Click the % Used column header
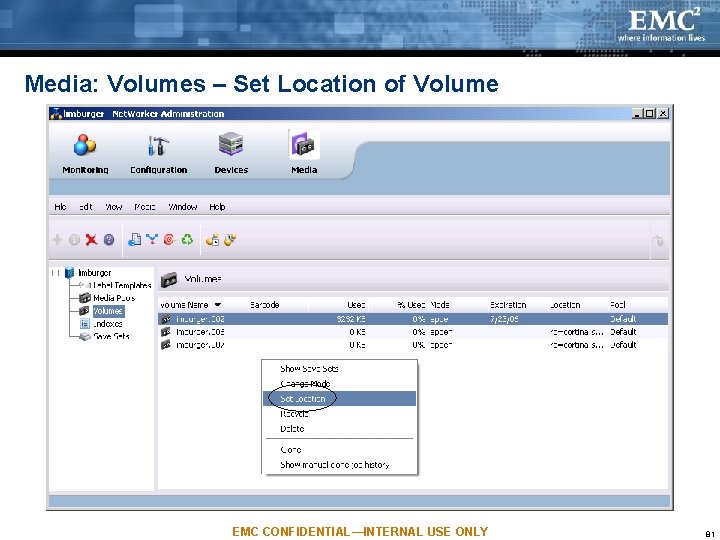 (411, 305)
